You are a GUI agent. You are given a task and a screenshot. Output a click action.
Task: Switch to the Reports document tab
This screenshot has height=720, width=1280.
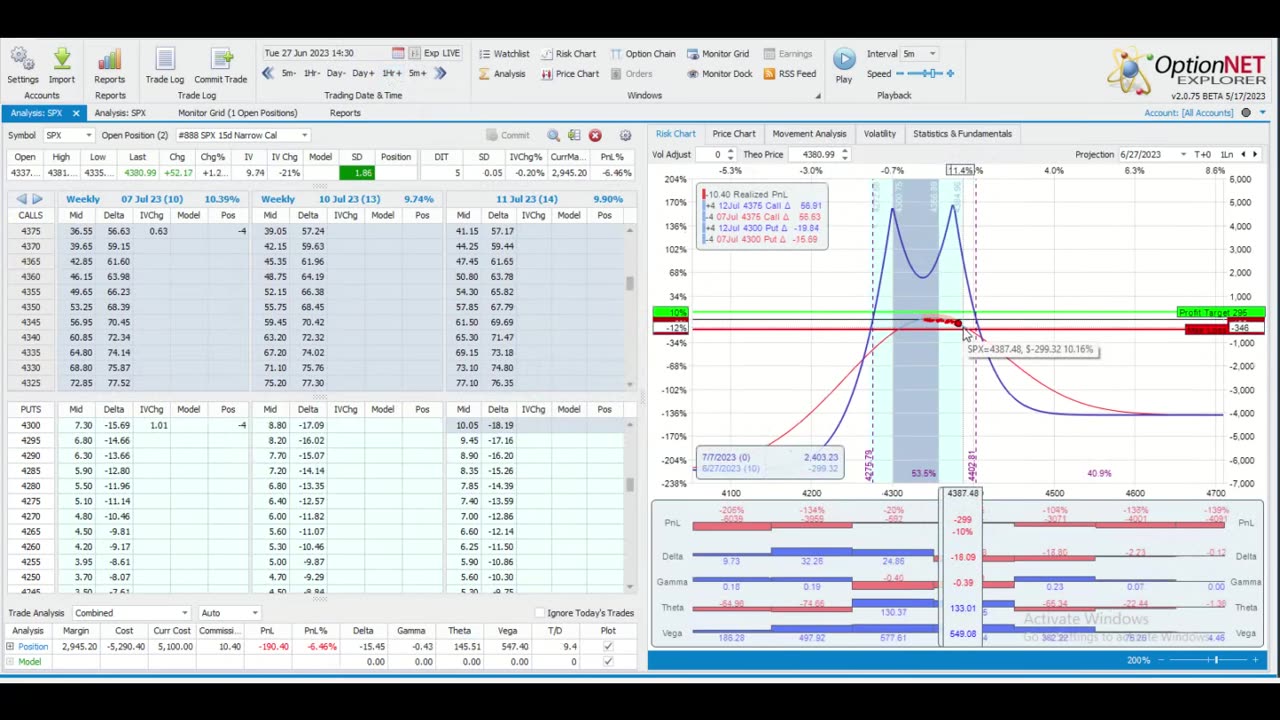[x=345, y=113]
